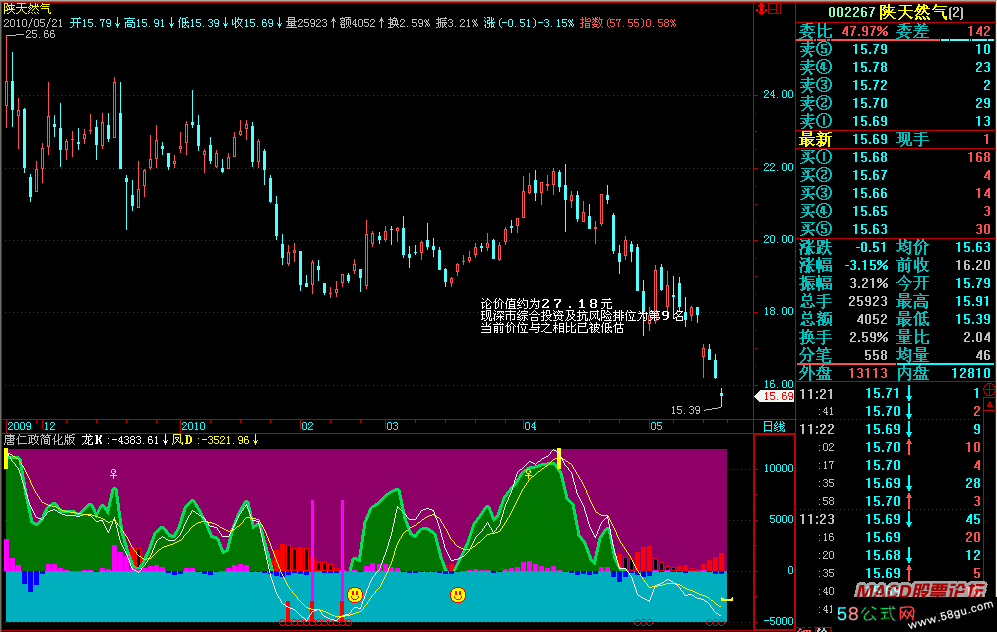Click stock title 002267 陕天然气
Screen dimensions: 997x632
click(895, 12)
